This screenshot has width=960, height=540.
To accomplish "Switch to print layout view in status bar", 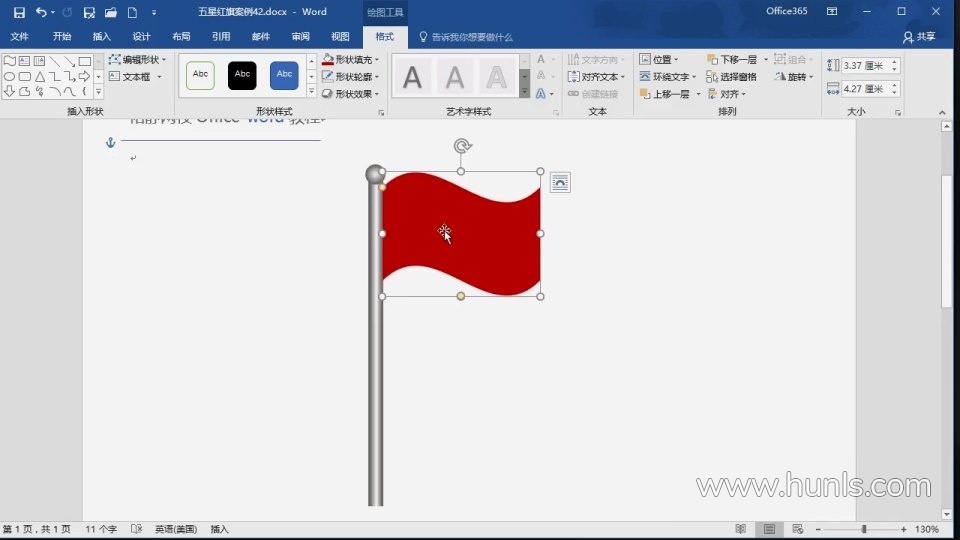I will (x=769, y=529).
